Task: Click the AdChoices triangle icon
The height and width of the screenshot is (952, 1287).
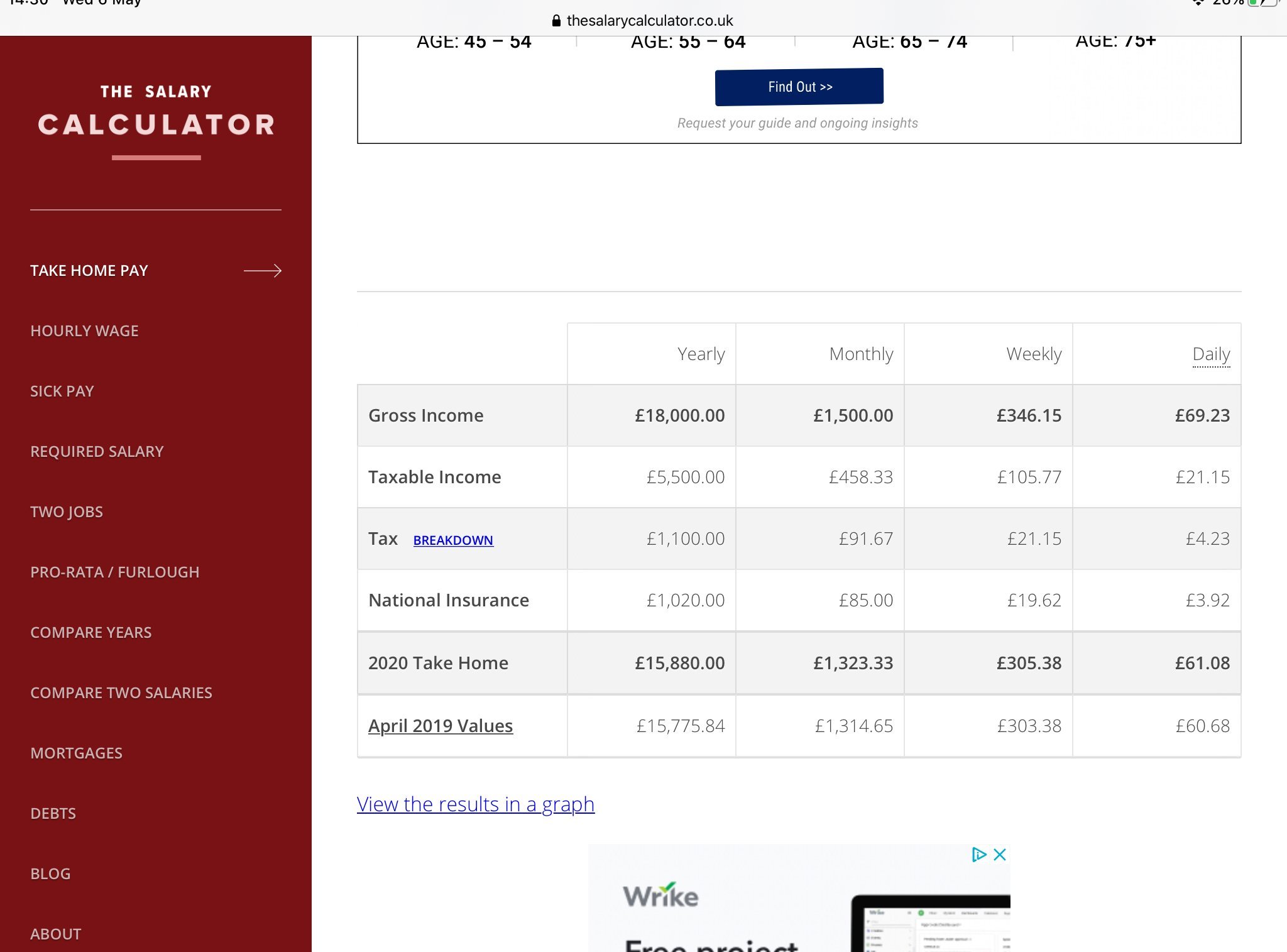Action: coord(978,855)
